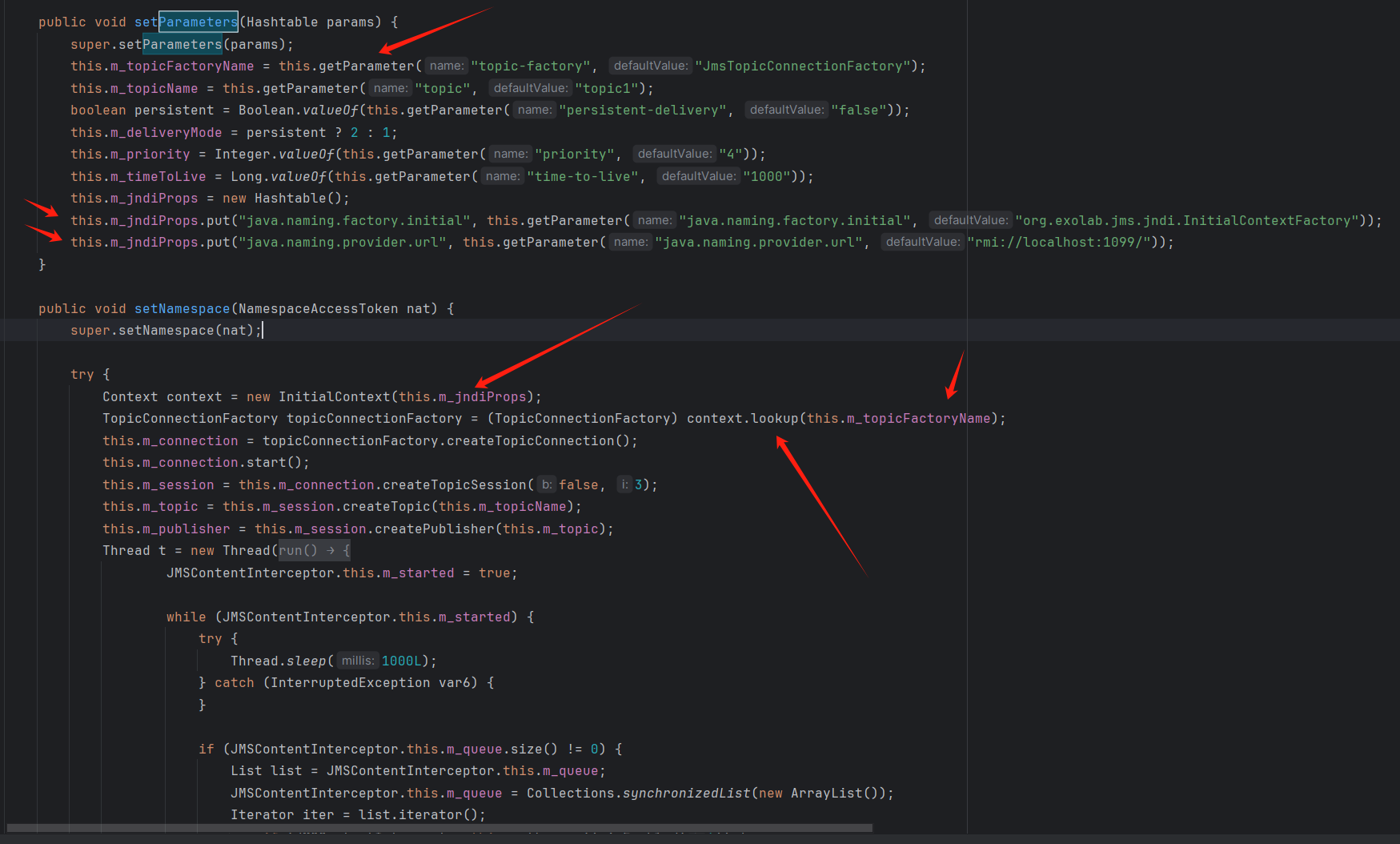Click the "time-to-live" string literal
The height and width of the screenshot is (844, 1400).
pos(582,176)
